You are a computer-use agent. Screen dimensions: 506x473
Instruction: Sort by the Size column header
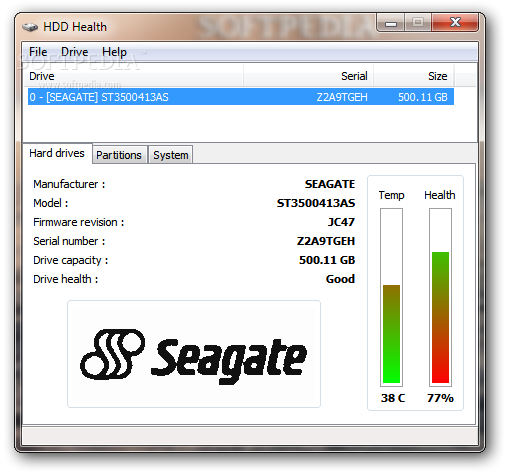(414, 76)
